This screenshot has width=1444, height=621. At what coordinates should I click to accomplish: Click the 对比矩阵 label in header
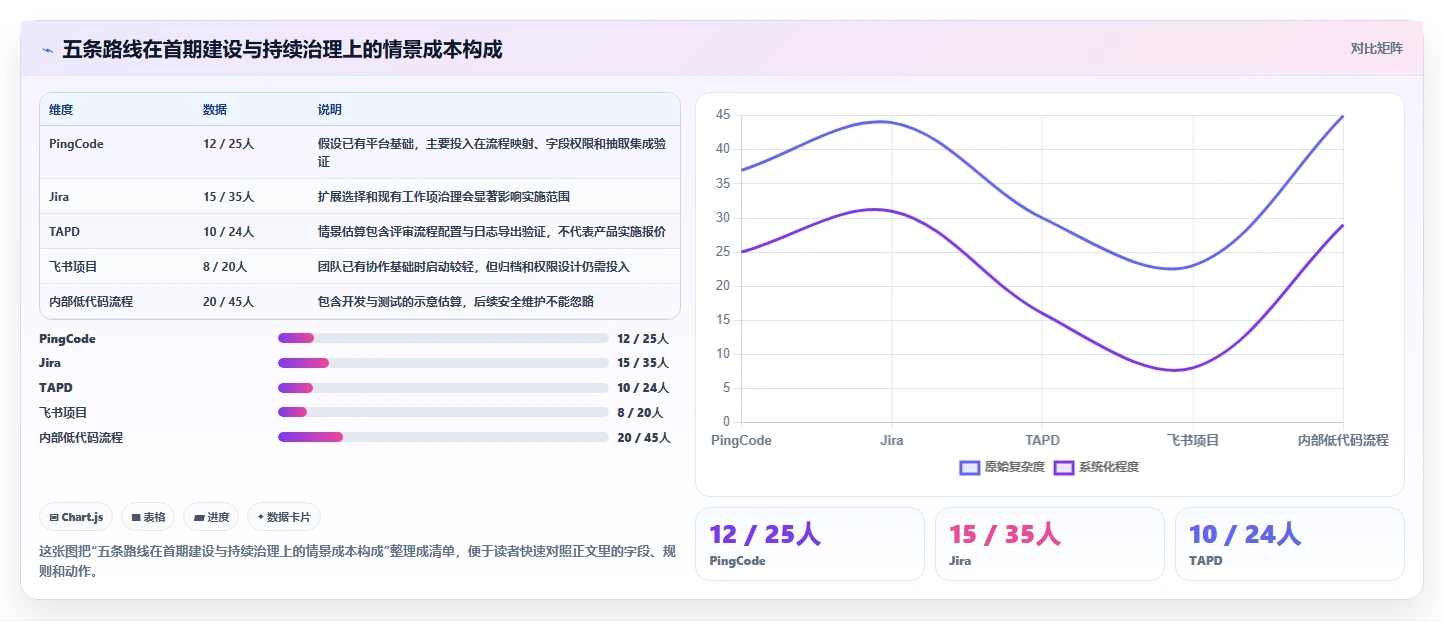pyautogui.click(x=1376, y=48)
